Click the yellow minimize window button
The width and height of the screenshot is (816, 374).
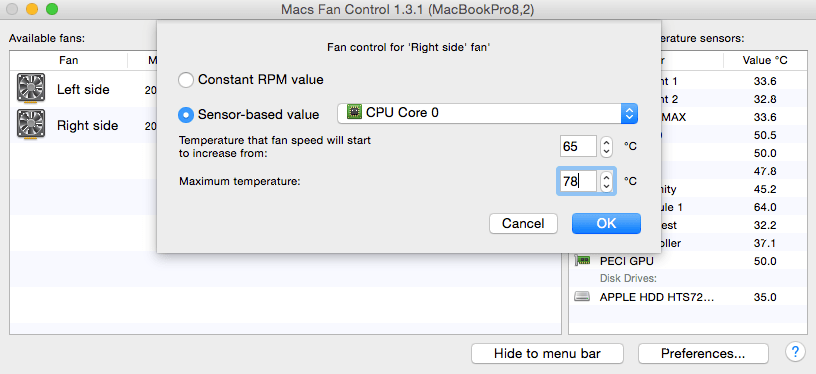click(x=32, y=9)
